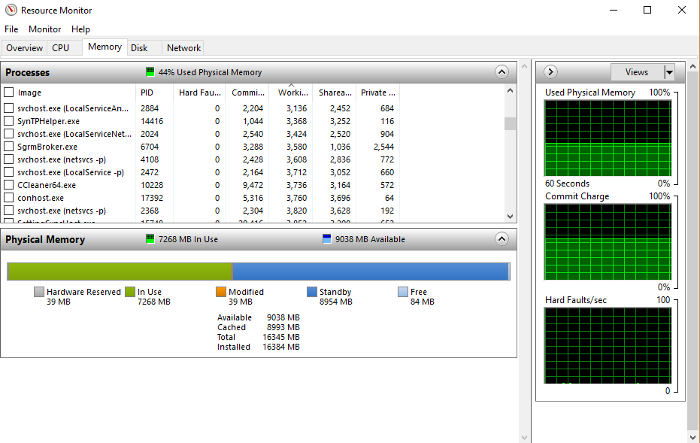This screenshot has height=443, width=700.
Task: Click the green Used Physical Memory indicator icon
Action: tap(150, 72)
